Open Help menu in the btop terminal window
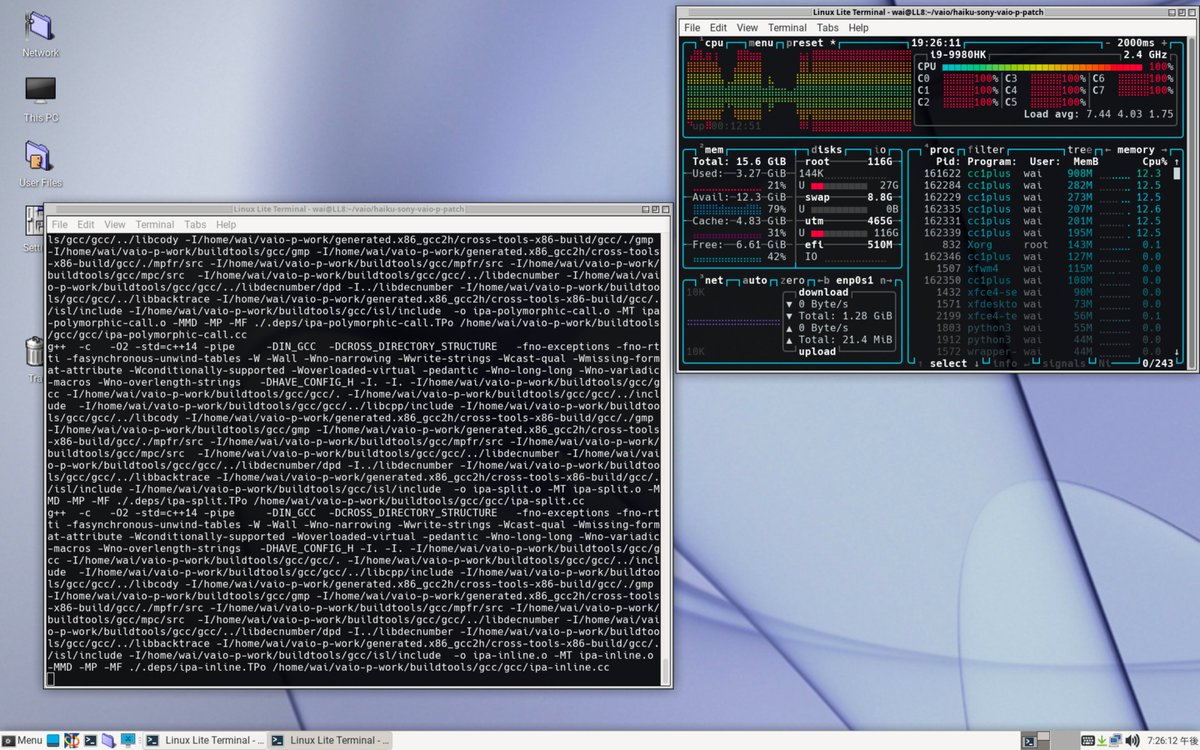The height and width of the screenshot is (750, 1200). [x=859, y=28]
